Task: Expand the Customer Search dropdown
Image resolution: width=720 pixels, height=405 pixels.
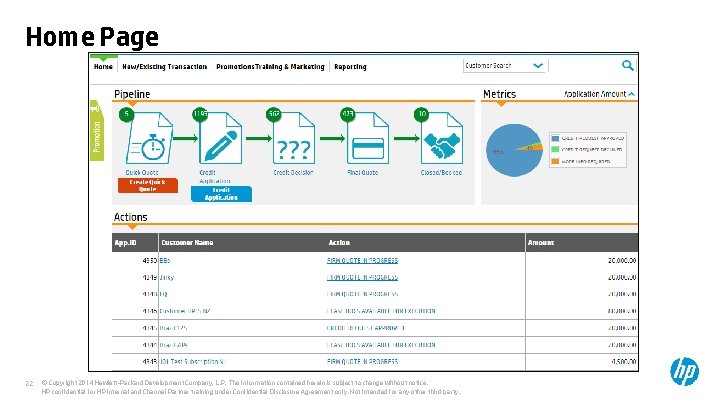Action: (538, 66)
